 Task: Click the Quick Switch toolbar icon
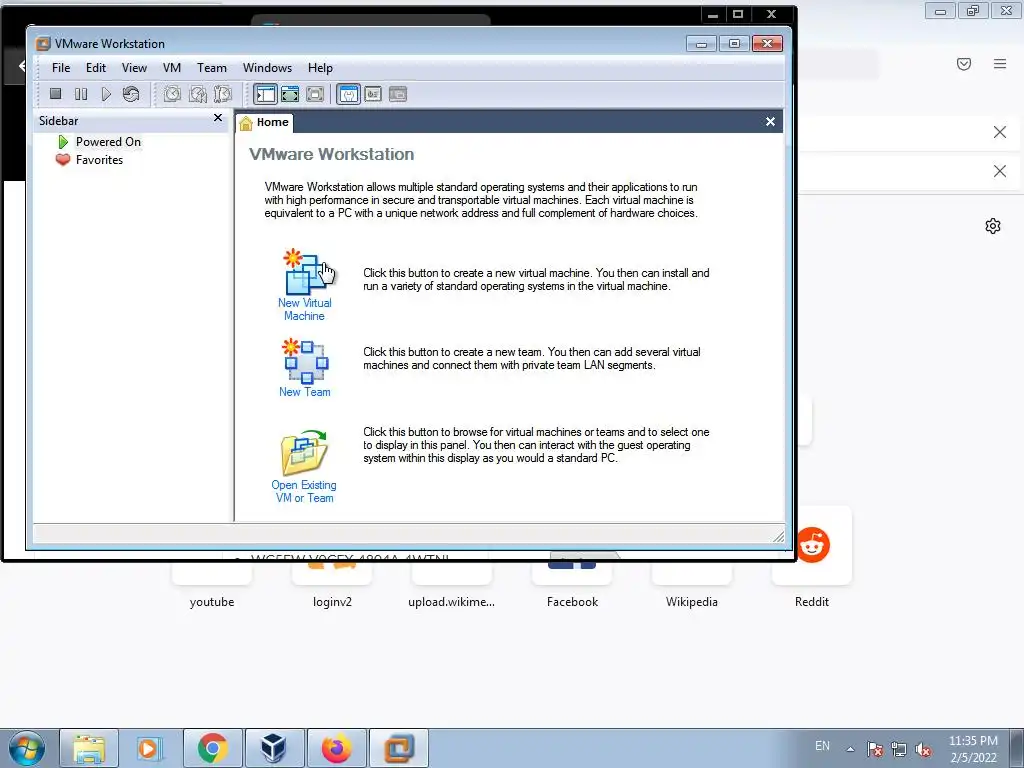click(x=315, y=94)
